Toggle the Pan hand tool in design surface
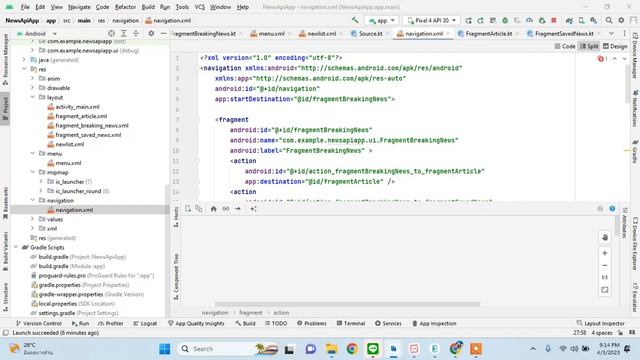The image size is (640, 360). coord(605,237)
